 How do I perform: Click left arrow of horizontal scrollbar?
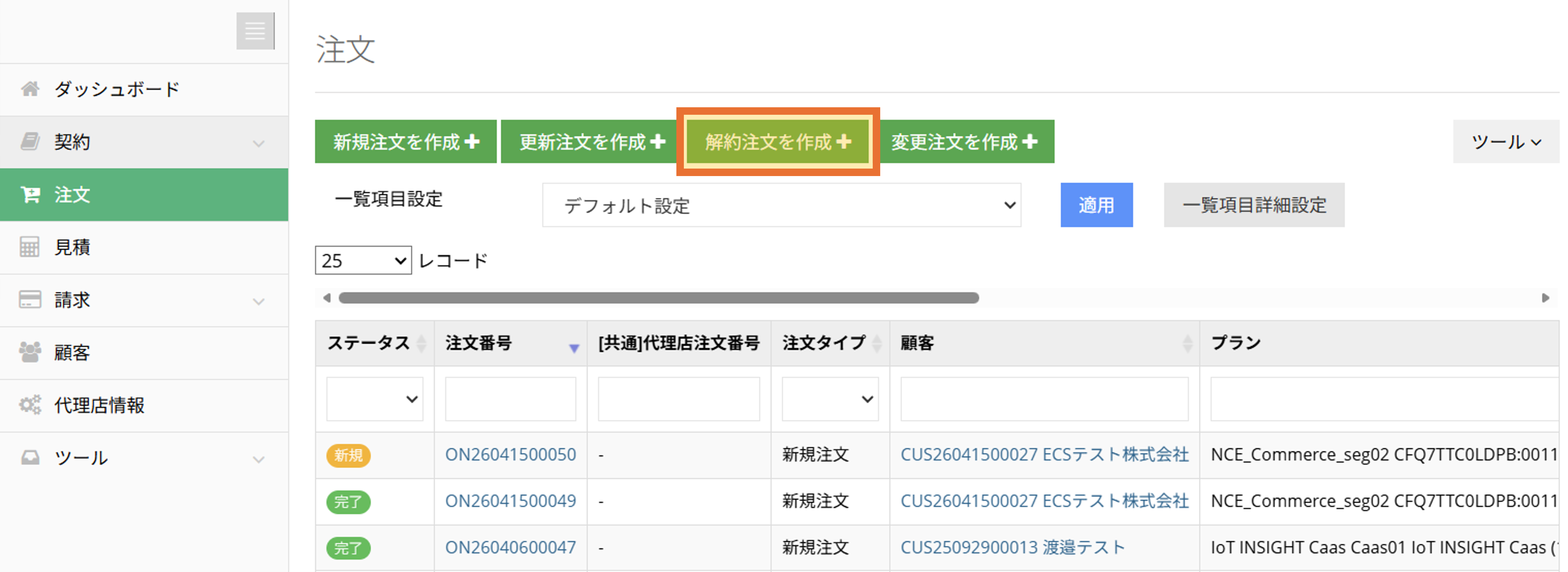(327, 298)
